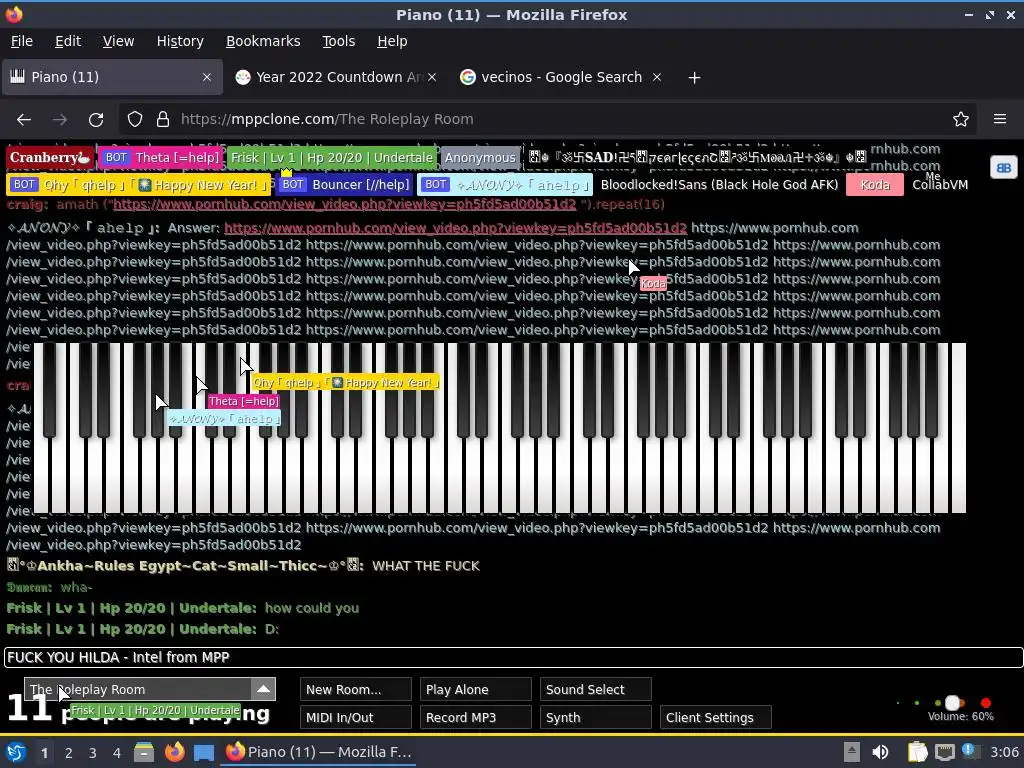1024x768 pixels.
Task: Select ANONY ahelp bot name tag
Action: click(x=505, y=185)
